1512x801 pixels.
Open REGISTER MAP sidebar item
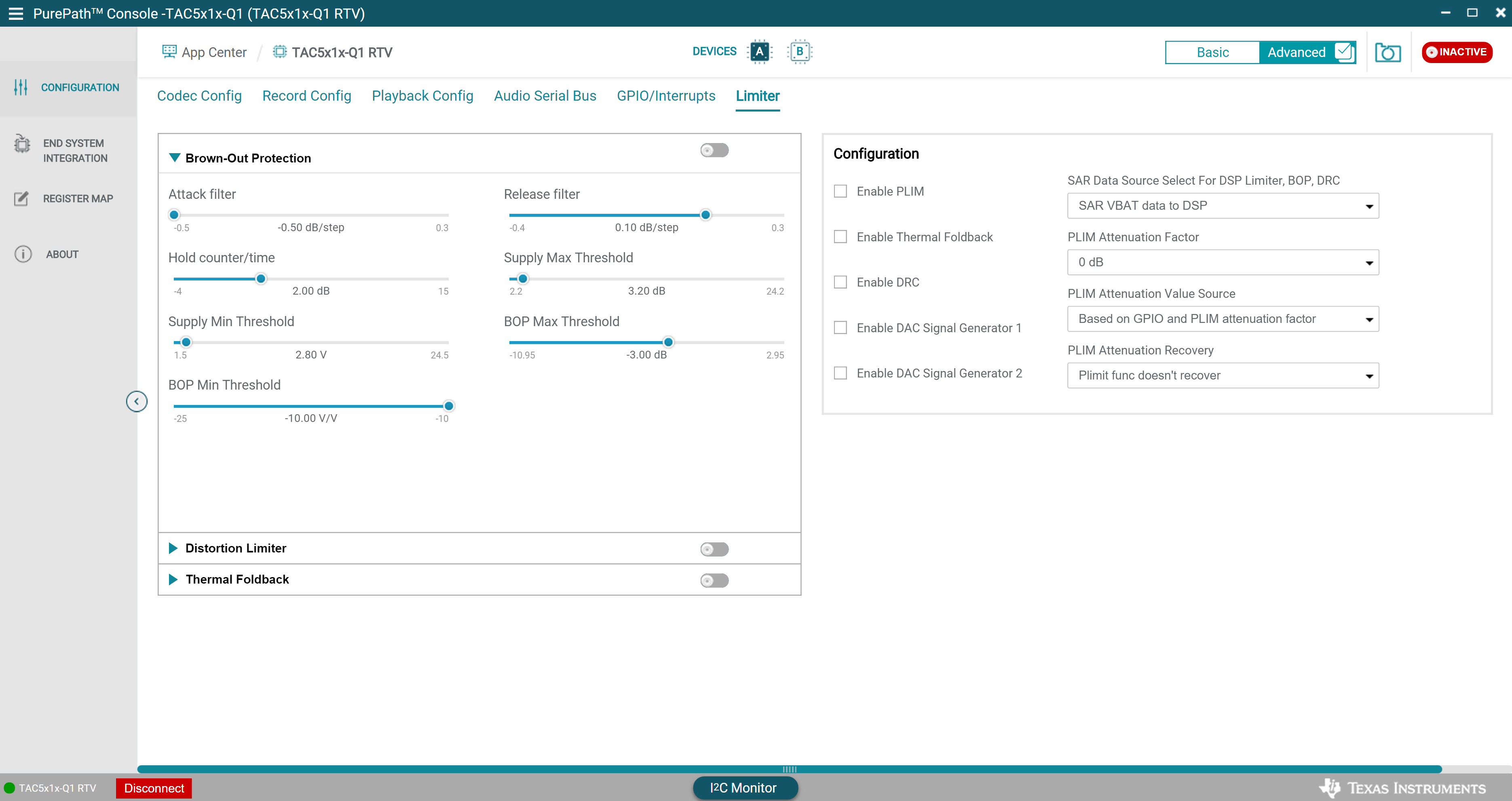[x=69, y=198]
